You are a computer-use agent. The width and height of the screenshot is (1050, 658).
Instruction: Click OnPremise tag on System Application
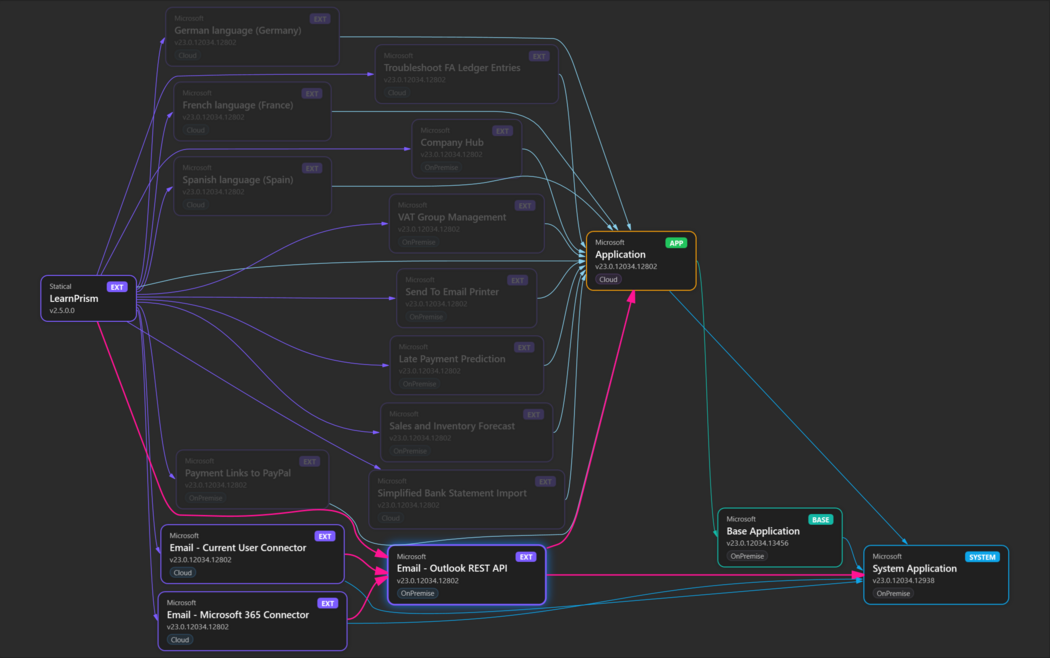coord(893,594)
